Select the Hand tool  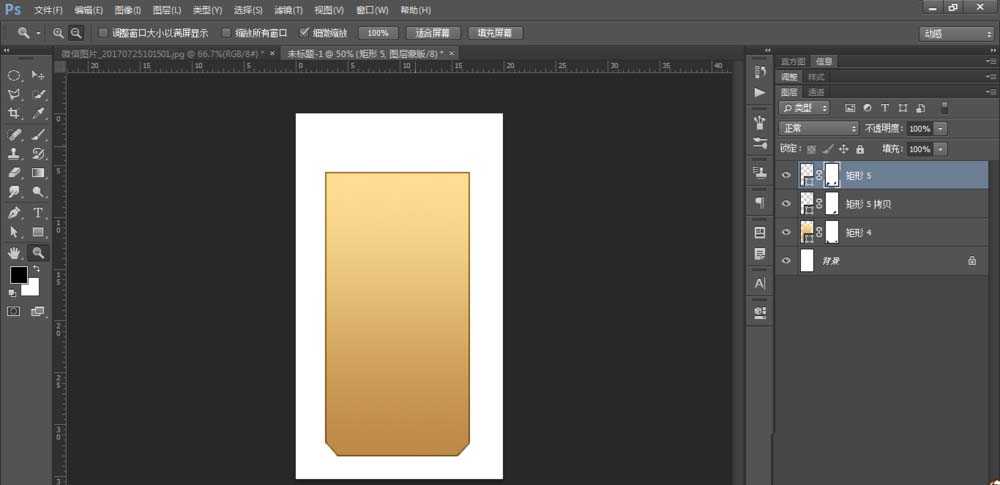(15, 253)
